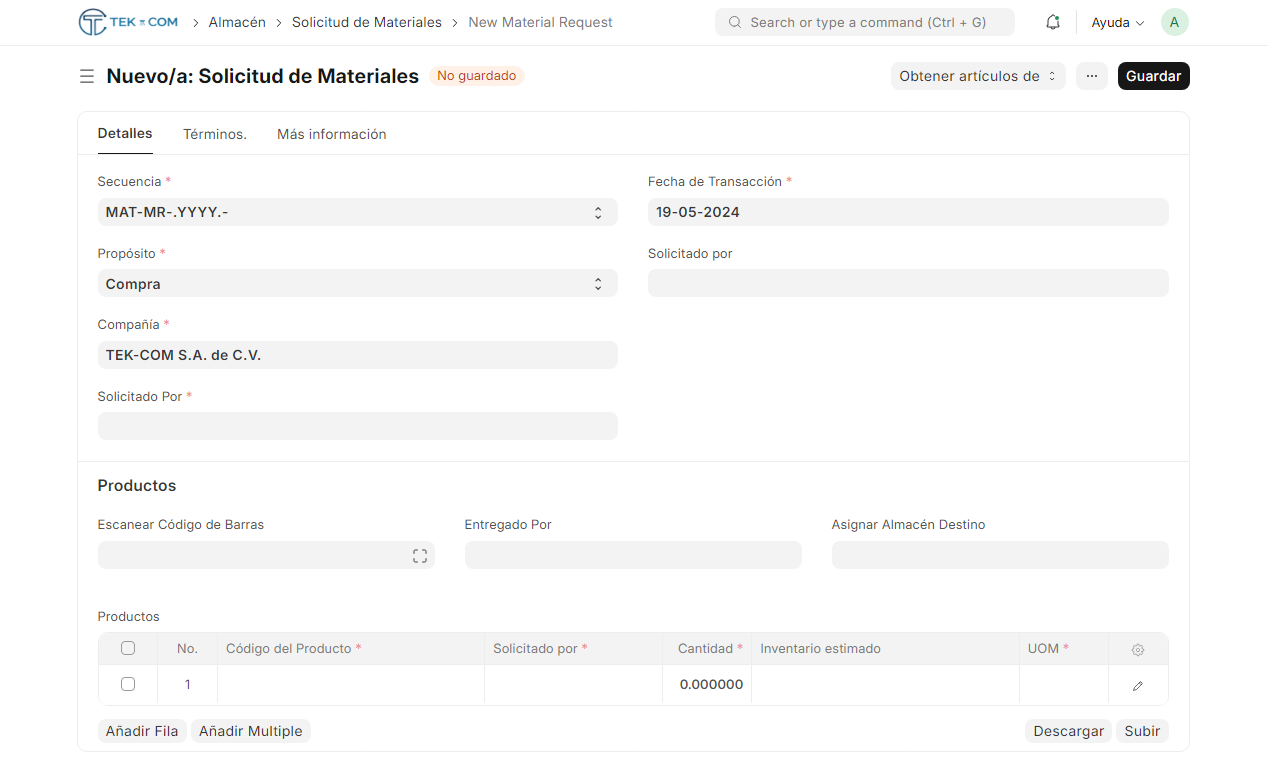Viewport: 1268px width, 774px height.
Task: Toggle the sidebar hamburger menu icon
Action: coord(87,76)
